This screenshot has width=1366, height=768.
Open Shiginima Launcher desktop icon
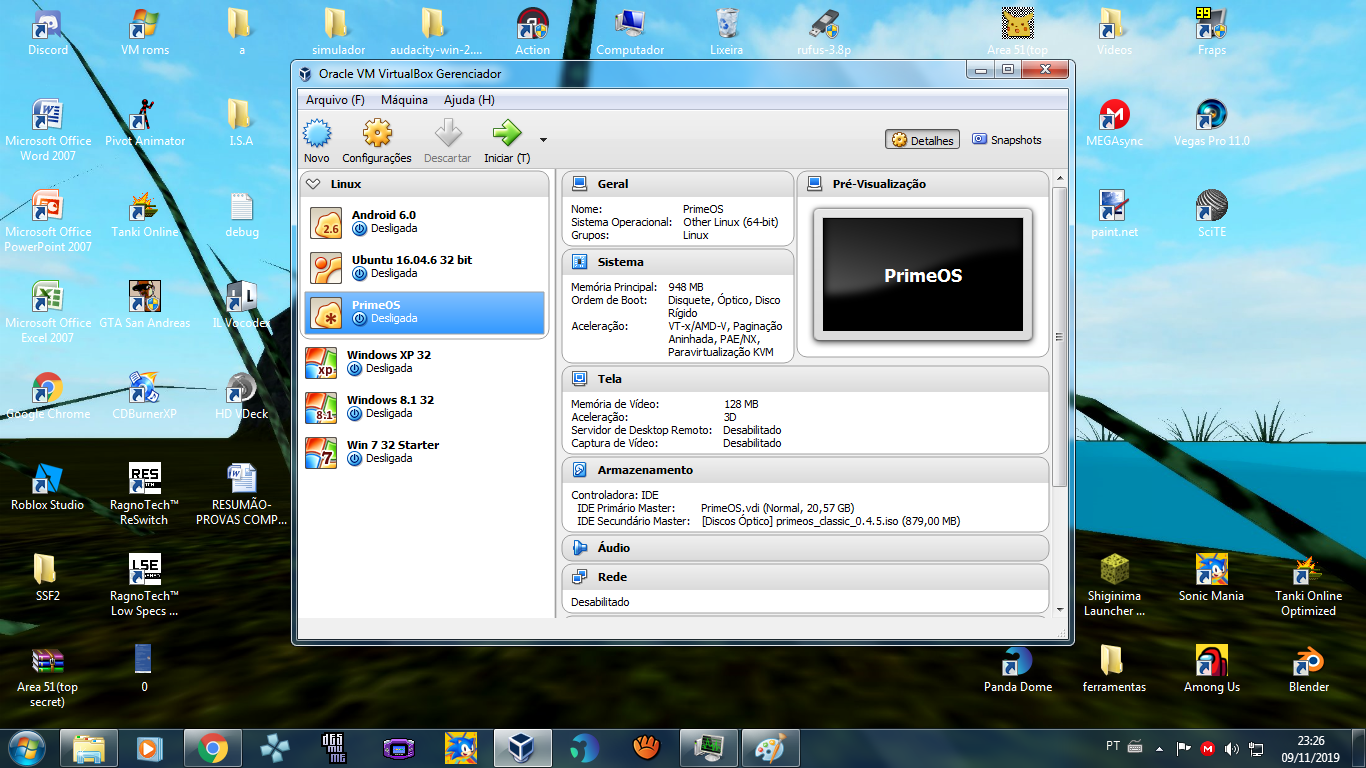[x=1114, y=585]
